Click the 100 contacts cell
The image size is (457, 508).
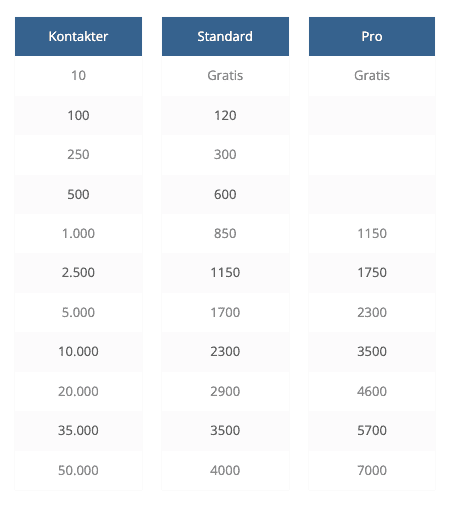pos(78,115)
